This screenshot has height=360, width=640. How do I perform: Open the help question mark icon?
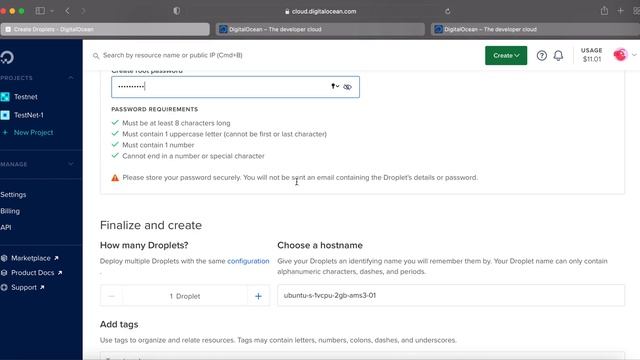tap(542, 56)
